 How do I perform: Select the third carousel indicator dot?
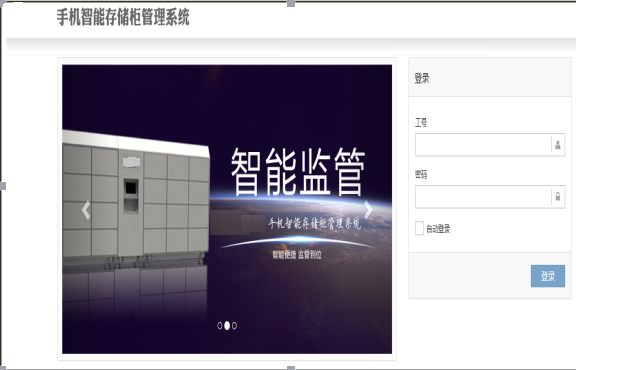[x=234, y=326]
